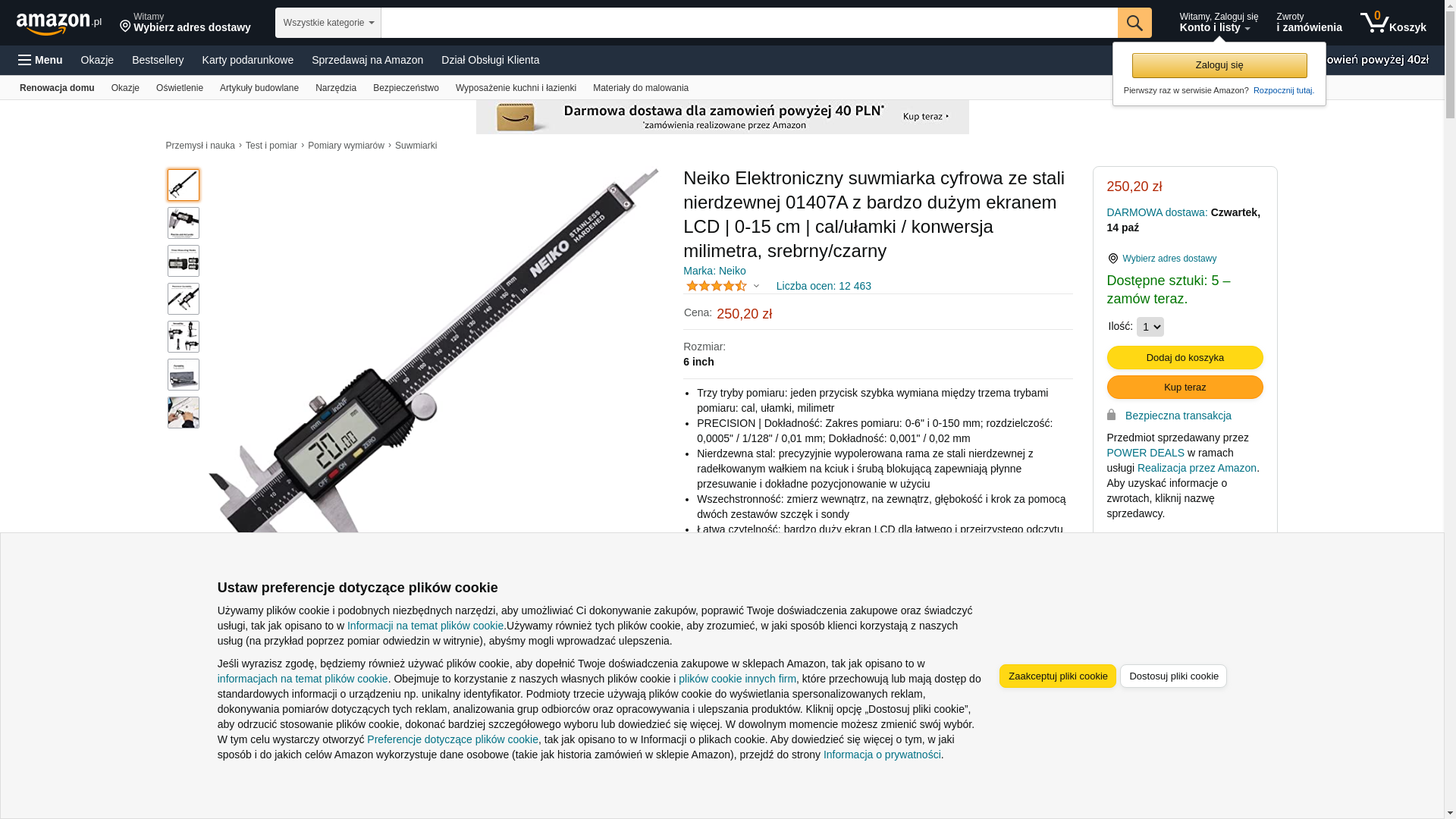1456x819 pixels.
Task: Open Wszystkie kategorie search dropdown
Action: tap(328, 23)
